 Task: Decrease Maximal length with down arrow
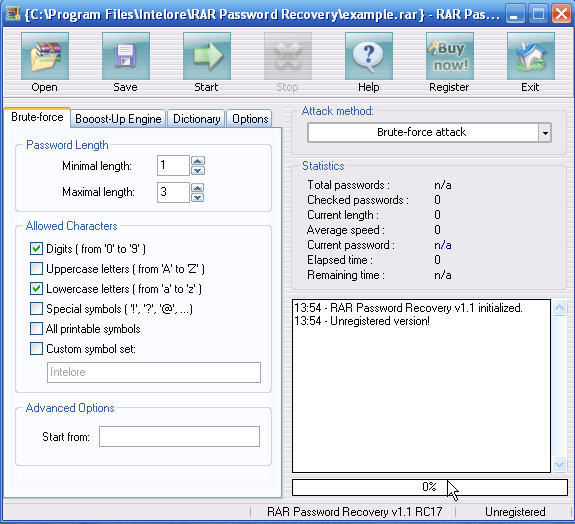[x=198, y=197]
